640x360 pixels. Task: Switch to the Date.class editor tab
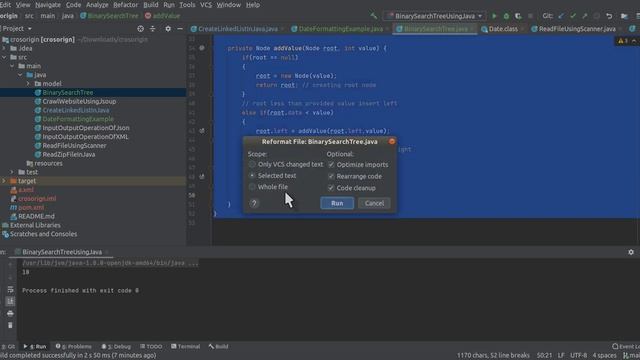coord(503,29)
